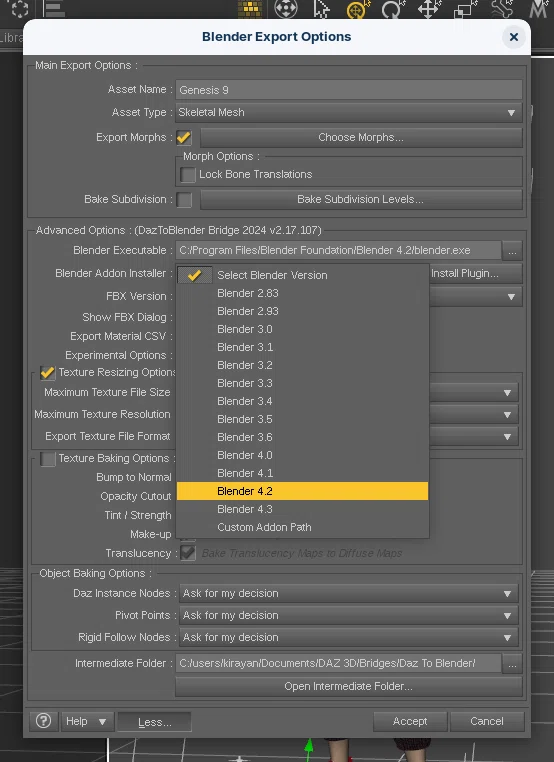This screenshot has width=554, height=762.
Task: Click the Opacity Cutout label
Action: 136,496
